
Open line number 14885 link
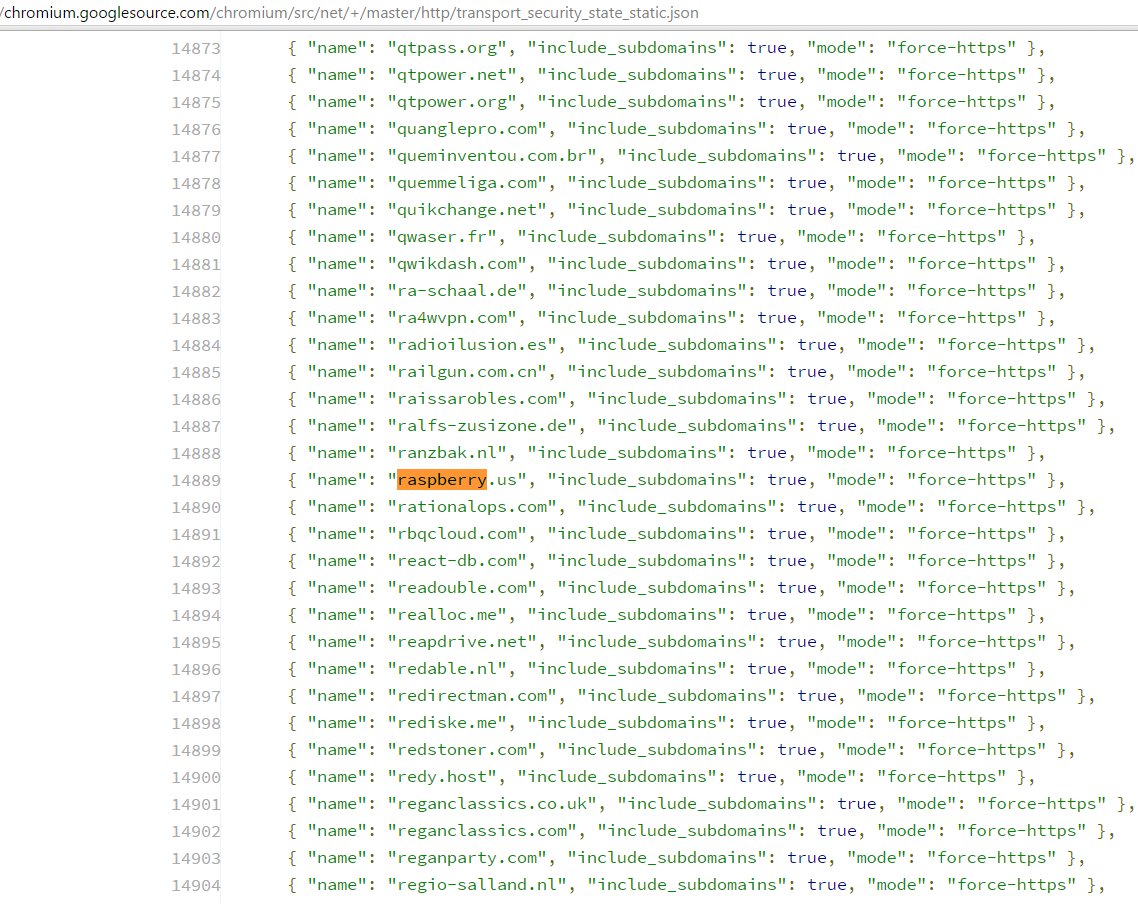point(196,372)
